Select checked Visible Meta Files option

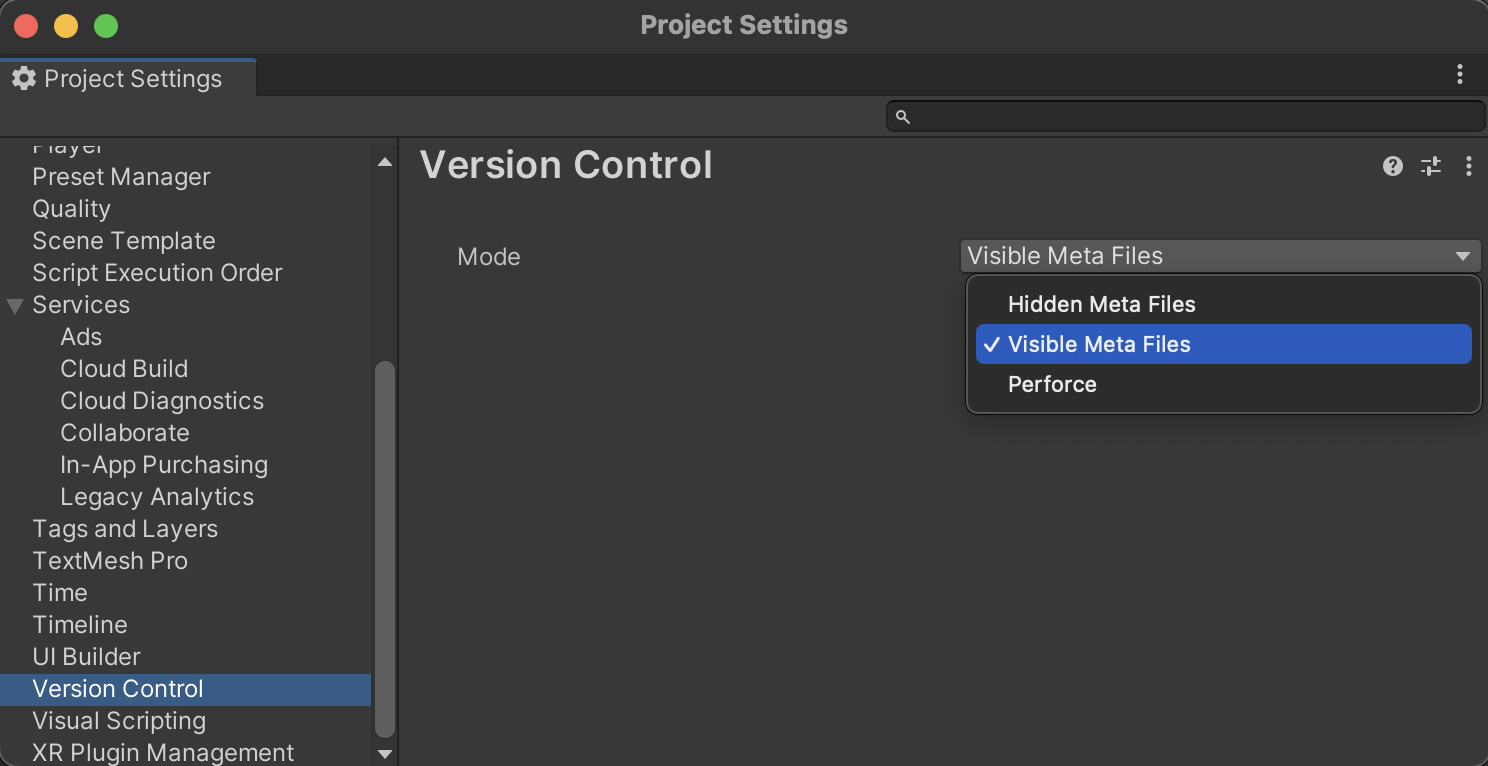point(1099,344)
